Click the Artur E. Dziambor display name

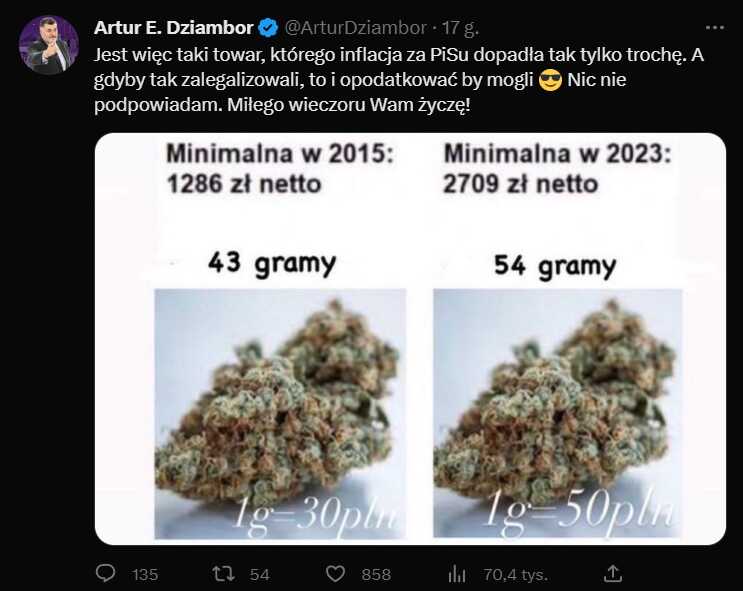pyautogui.click(x=173, y=28)
